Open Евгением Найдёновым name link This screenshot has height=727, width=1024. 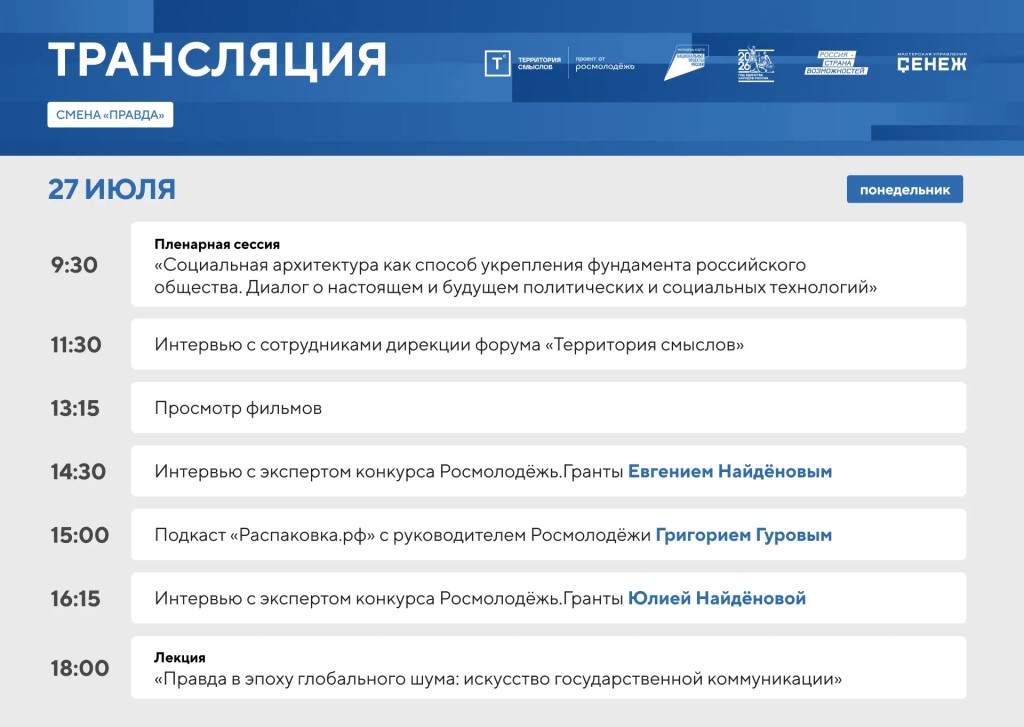[x=730, y=472]
